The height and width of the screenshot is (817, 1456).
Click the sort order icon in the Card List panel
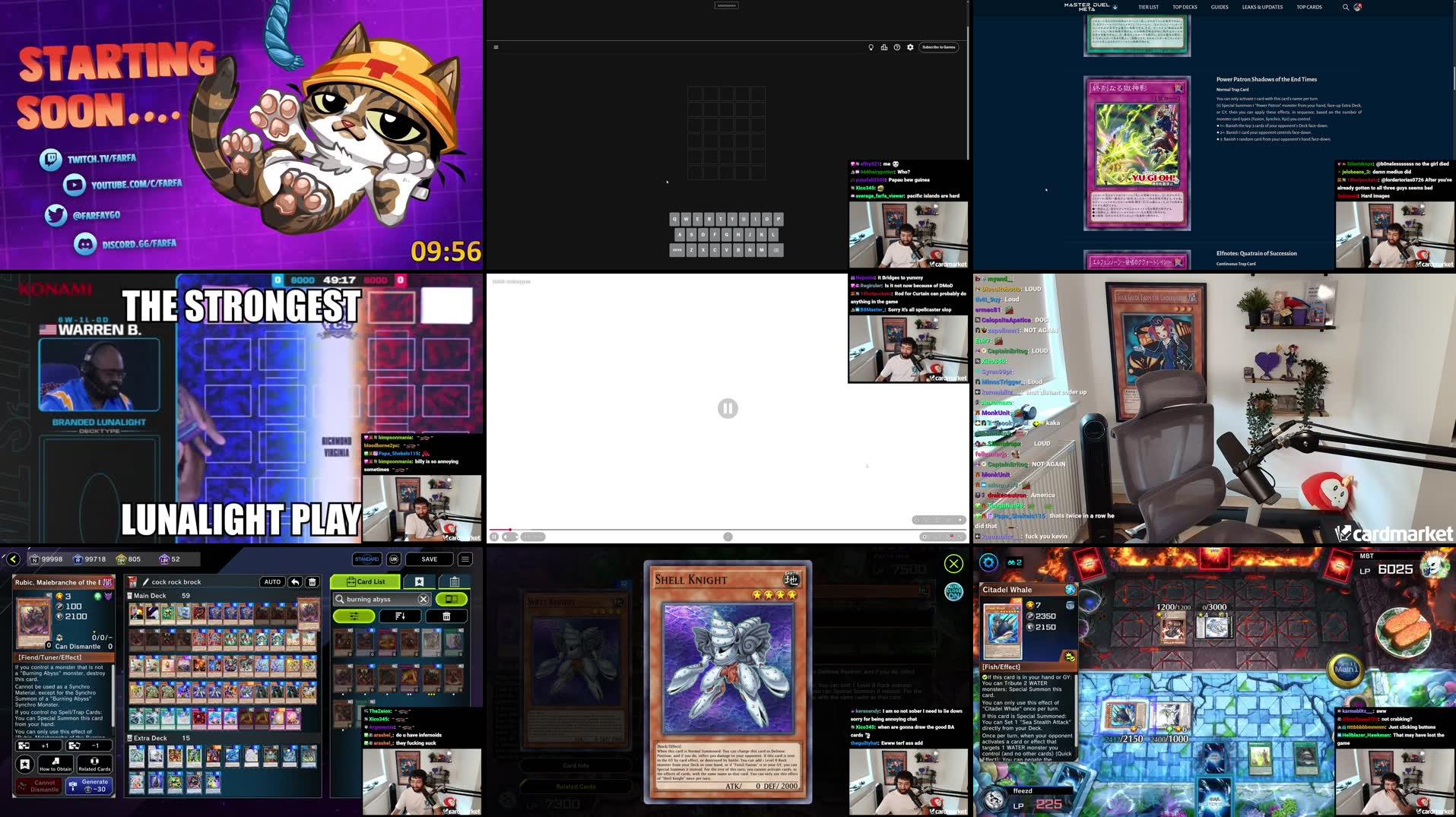(x=400, y=616)
